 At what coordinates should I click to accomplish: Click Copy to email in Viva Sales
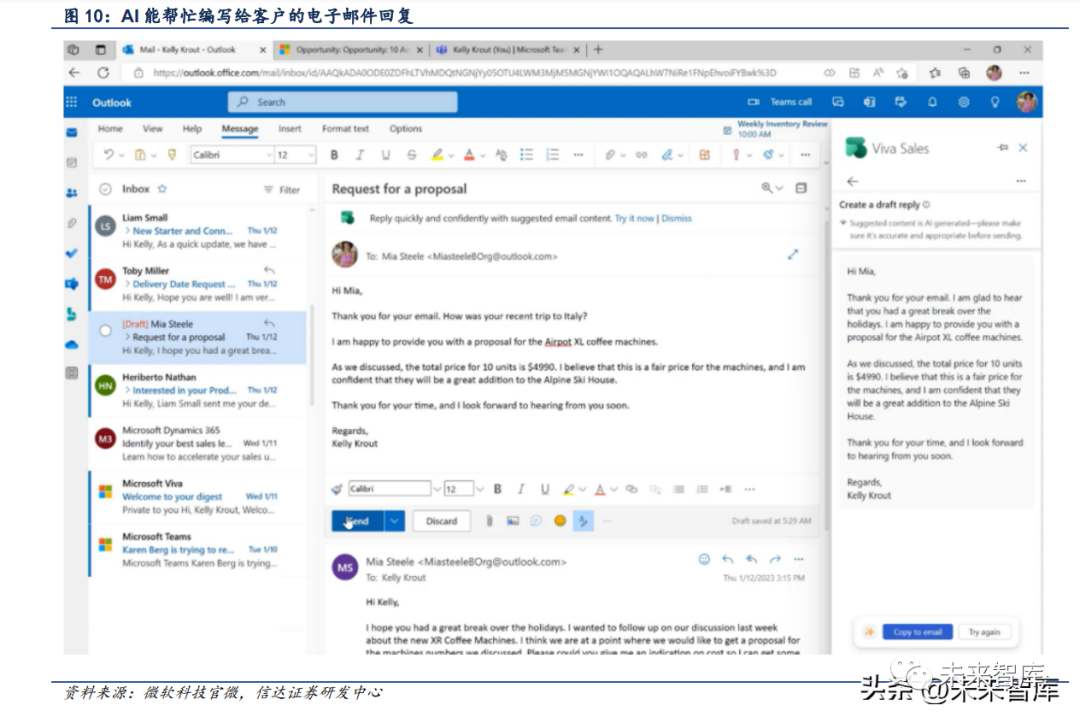[x=917, y=632]
